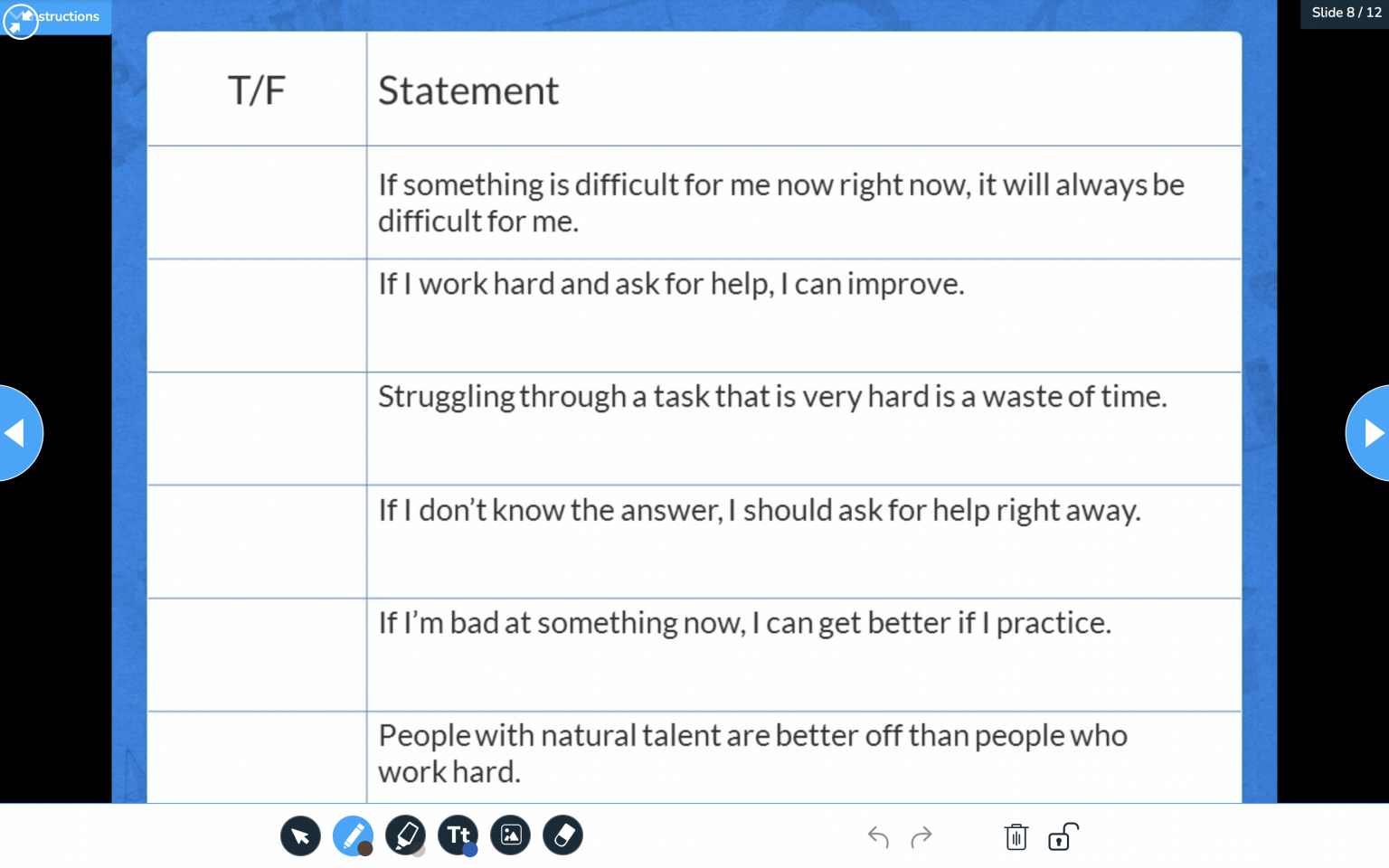Select the highlighter tool
Screen dimensions: 1389x868
coord(404,834)
